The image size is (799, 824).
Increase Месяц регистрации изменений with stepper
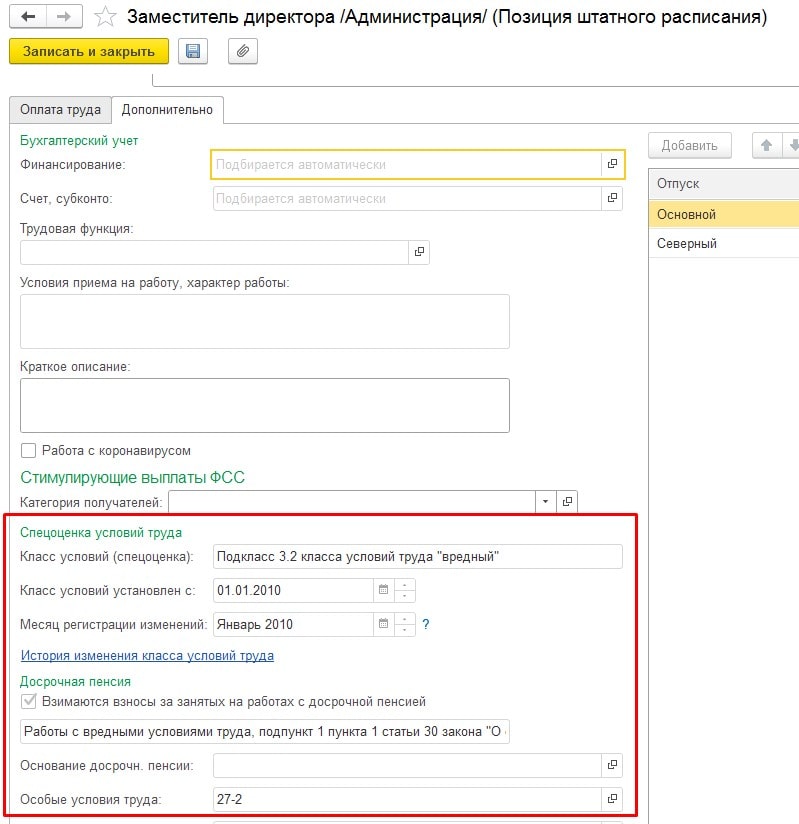405,619
